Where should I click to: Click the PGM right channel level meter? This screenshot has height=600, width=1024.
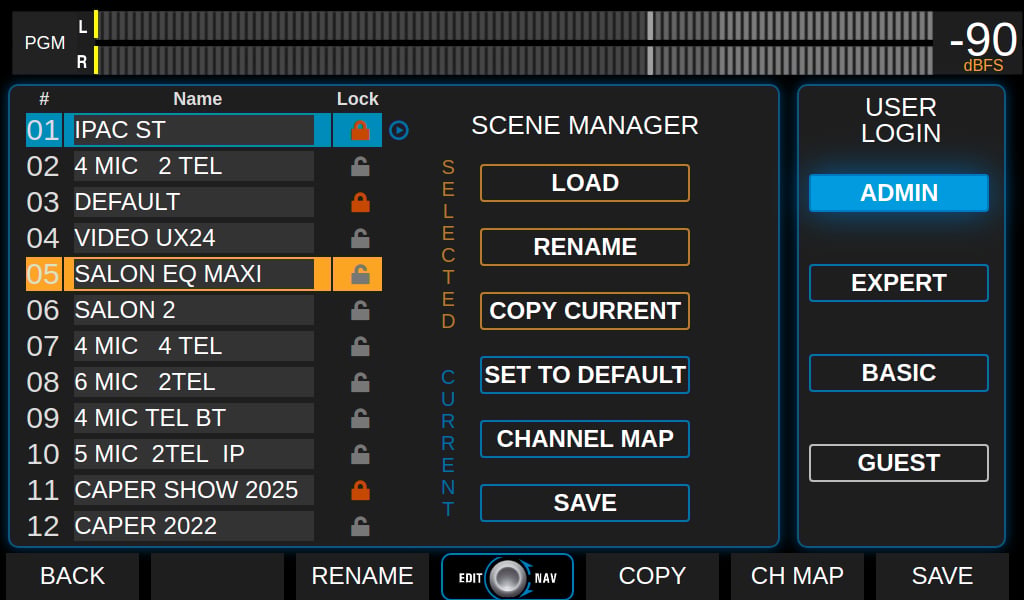tap(513, 60)
